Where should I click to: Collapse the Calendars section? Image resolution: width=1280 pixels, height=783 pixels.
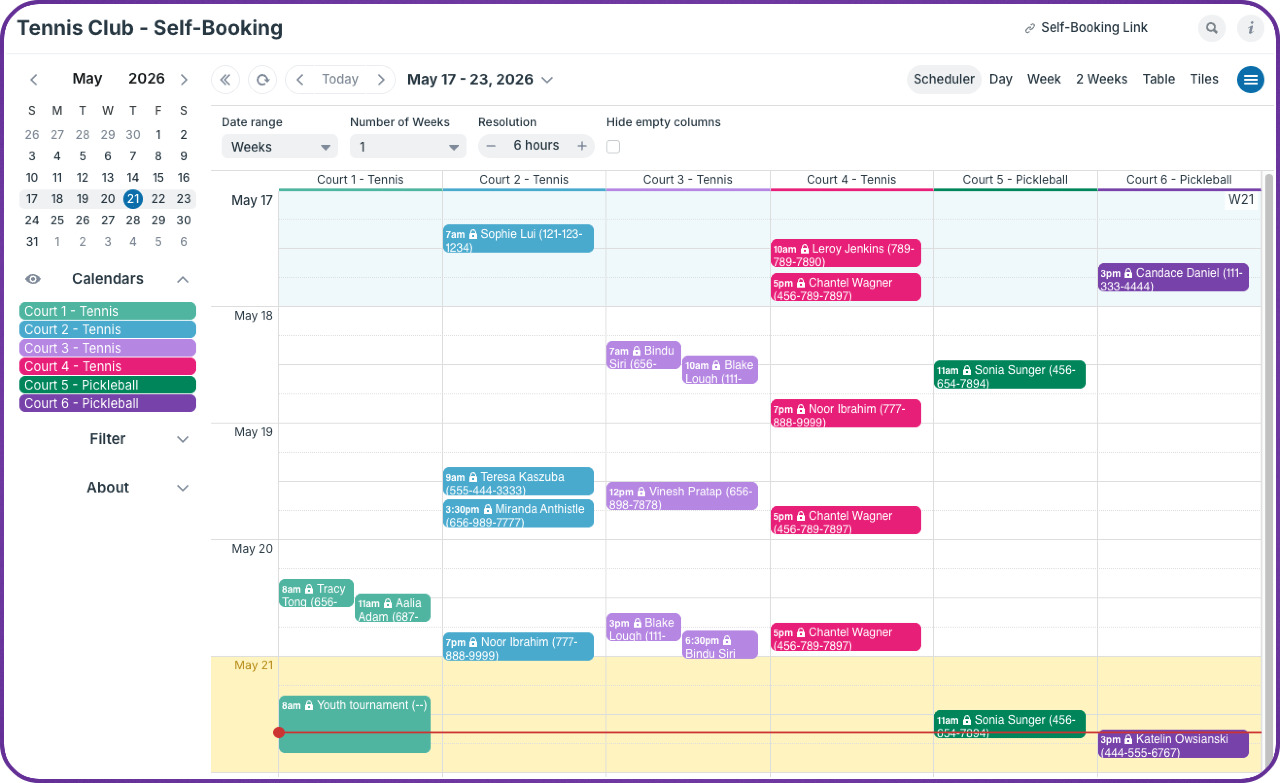click(x=183, y=279)
